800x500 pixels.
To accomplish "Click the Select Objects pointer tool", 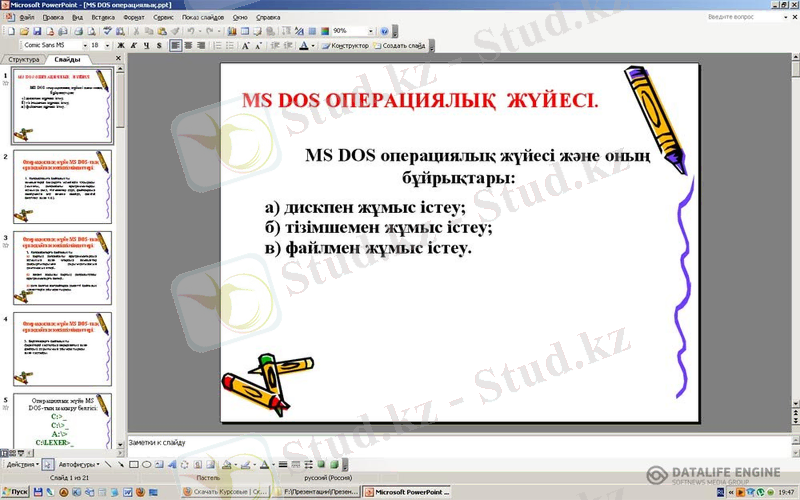I will pyautogui.click(x=48, y=464).
